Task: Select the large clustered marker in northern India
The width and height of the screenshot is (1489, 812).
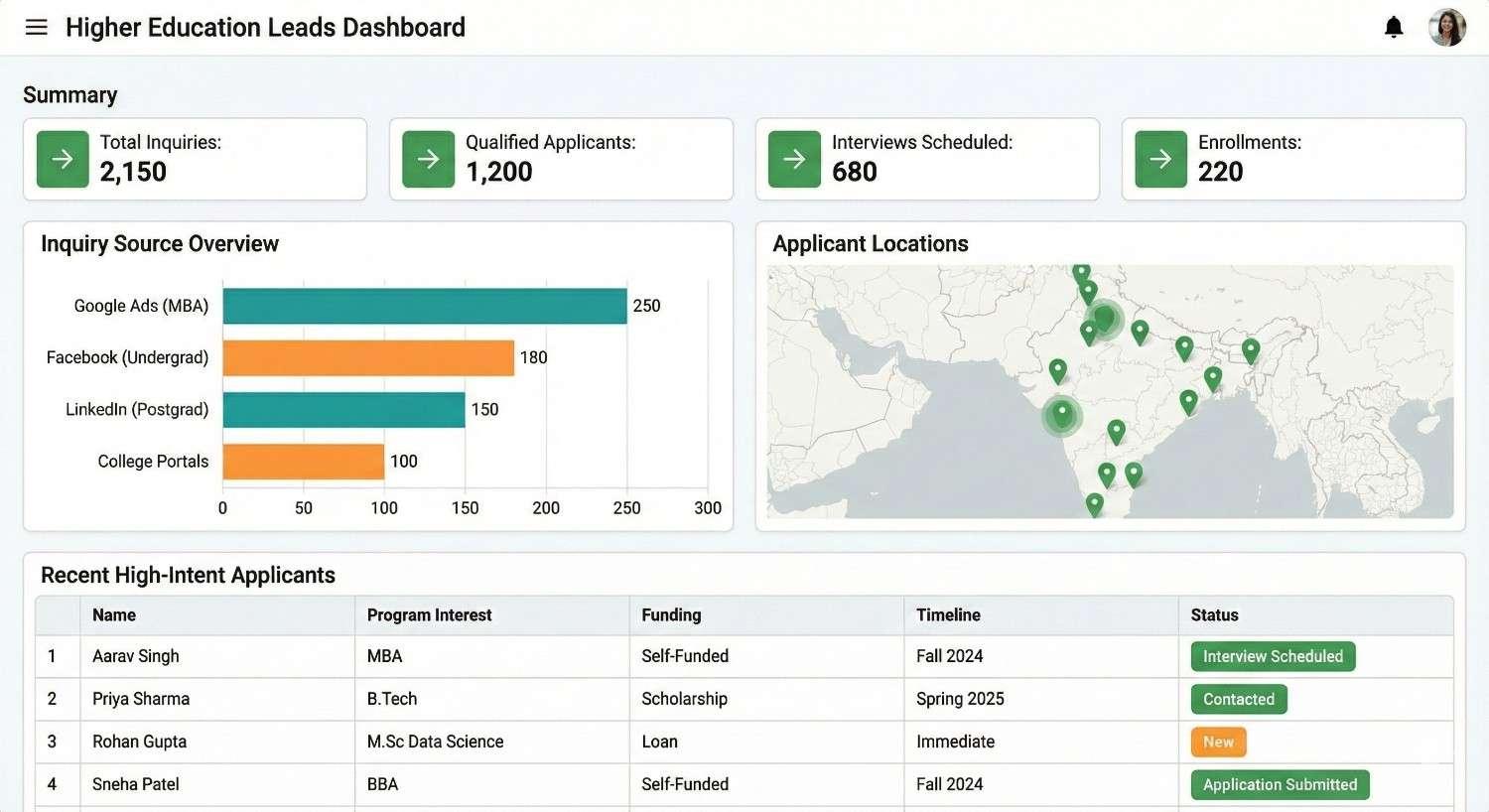Action: click(x=1105, y=318)
